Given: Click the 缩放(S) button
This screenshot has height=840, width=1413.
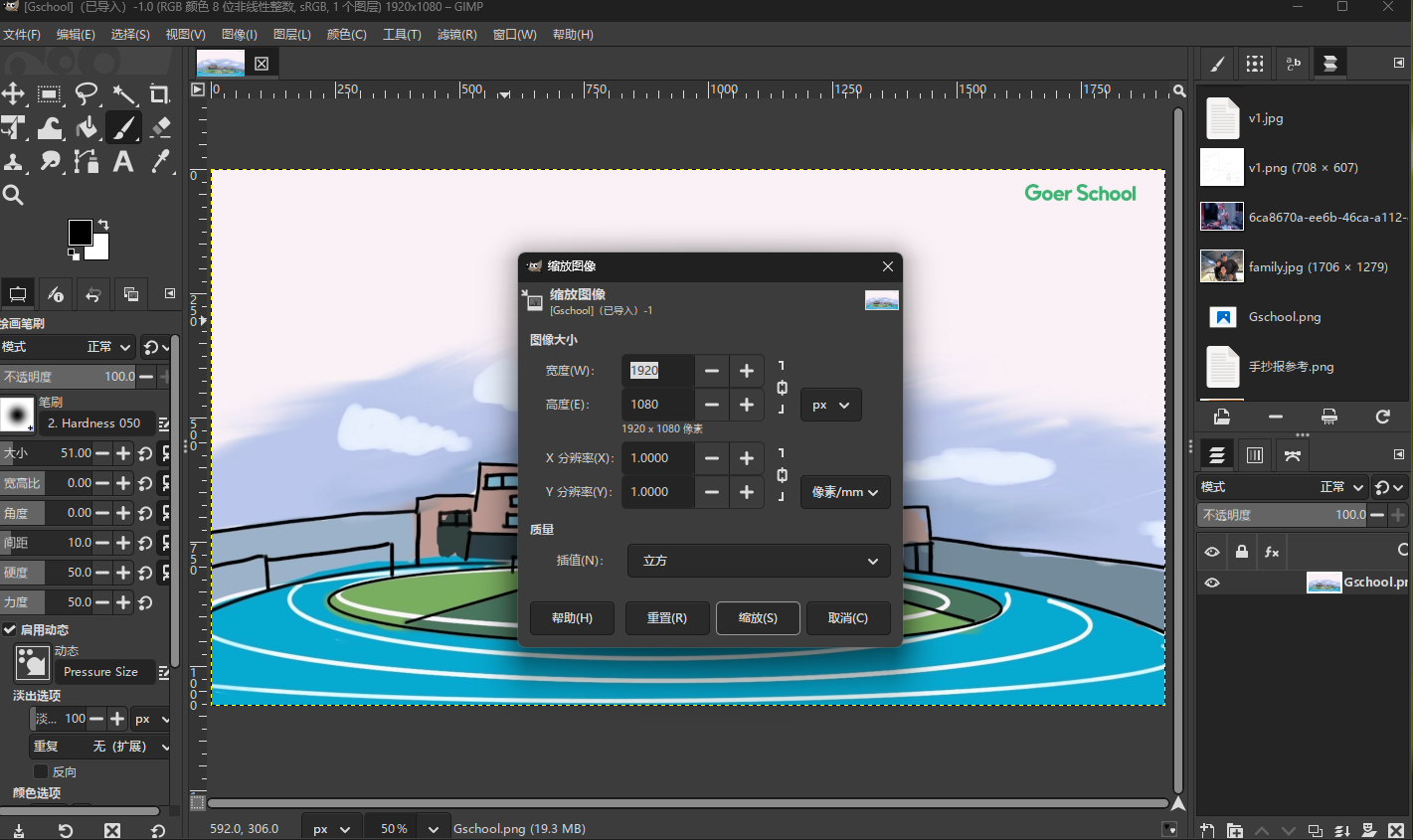Looking at the screenshot, I should [758, 617].
